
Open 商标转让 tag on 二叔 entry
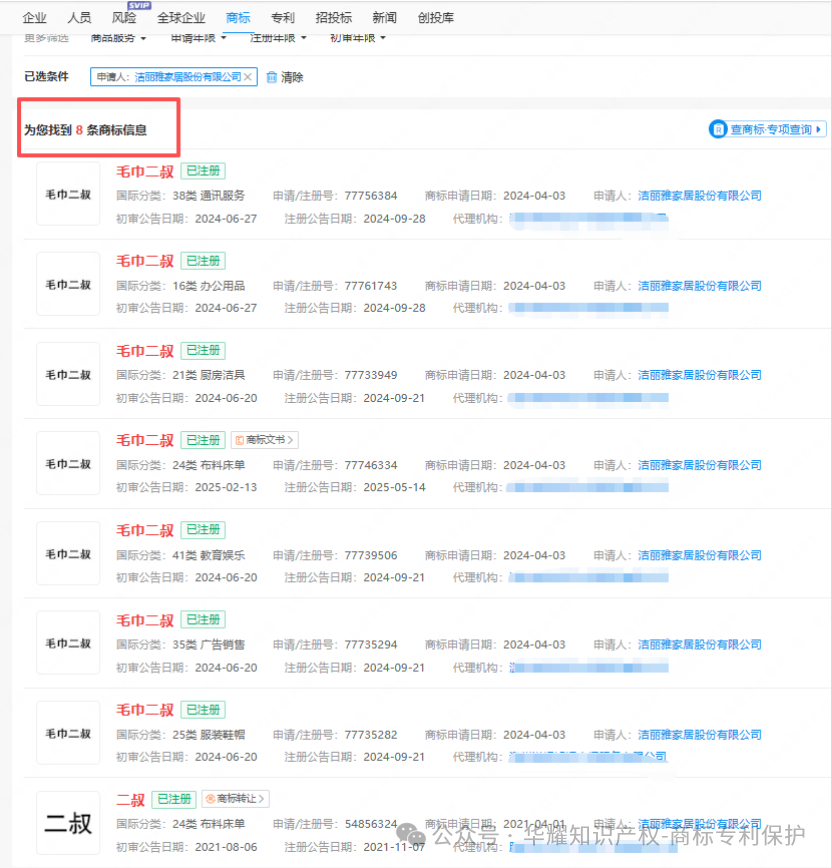(x=235, y=798)
